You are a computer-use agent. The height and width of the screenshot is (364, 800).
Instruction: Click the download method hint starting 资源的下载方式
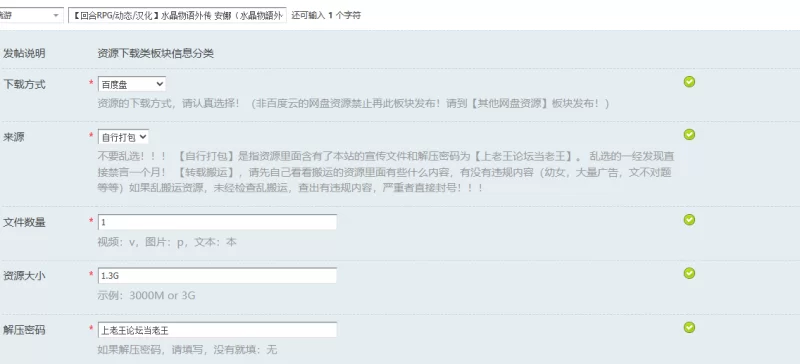(354, 103)
